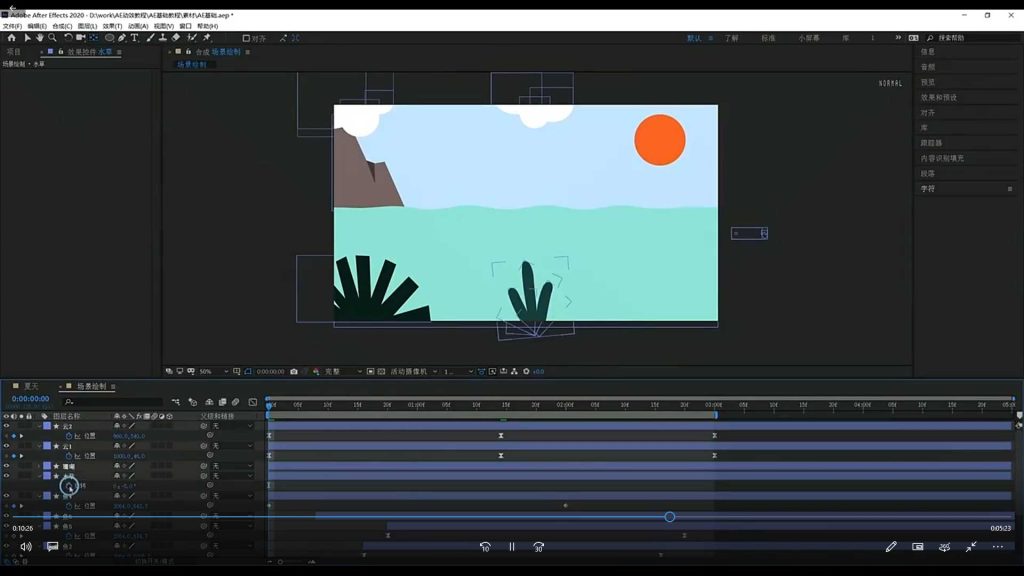Pick the Zoom magnifier tool
This screenshot has height=576, width=1024.
(53, 38)
